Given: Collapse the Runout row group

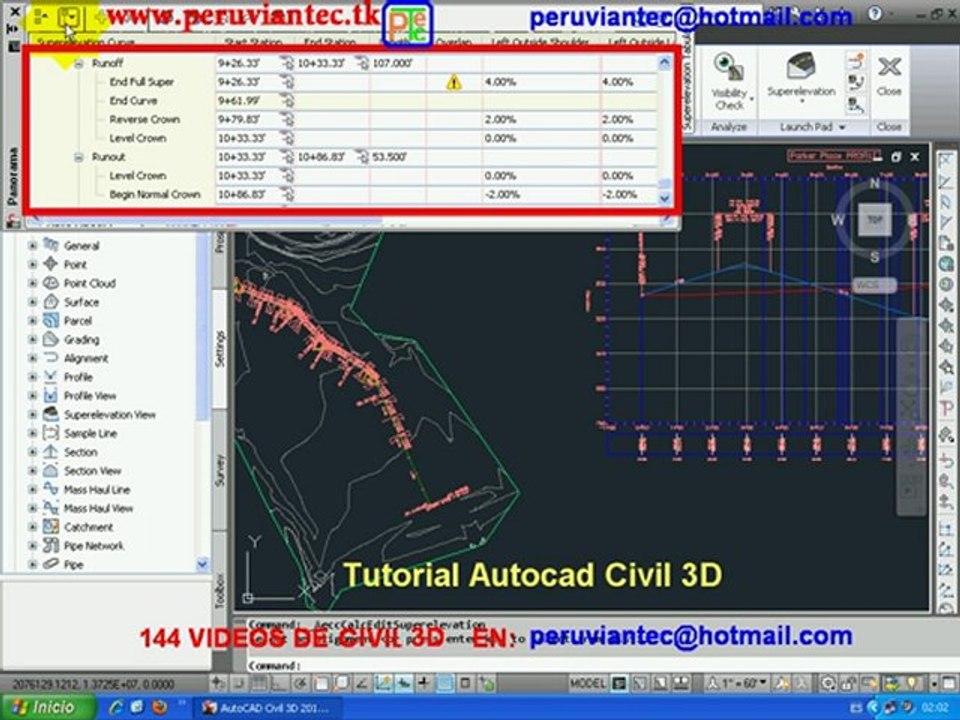Looking at the screenshot, I should click(x=79, y=157).
